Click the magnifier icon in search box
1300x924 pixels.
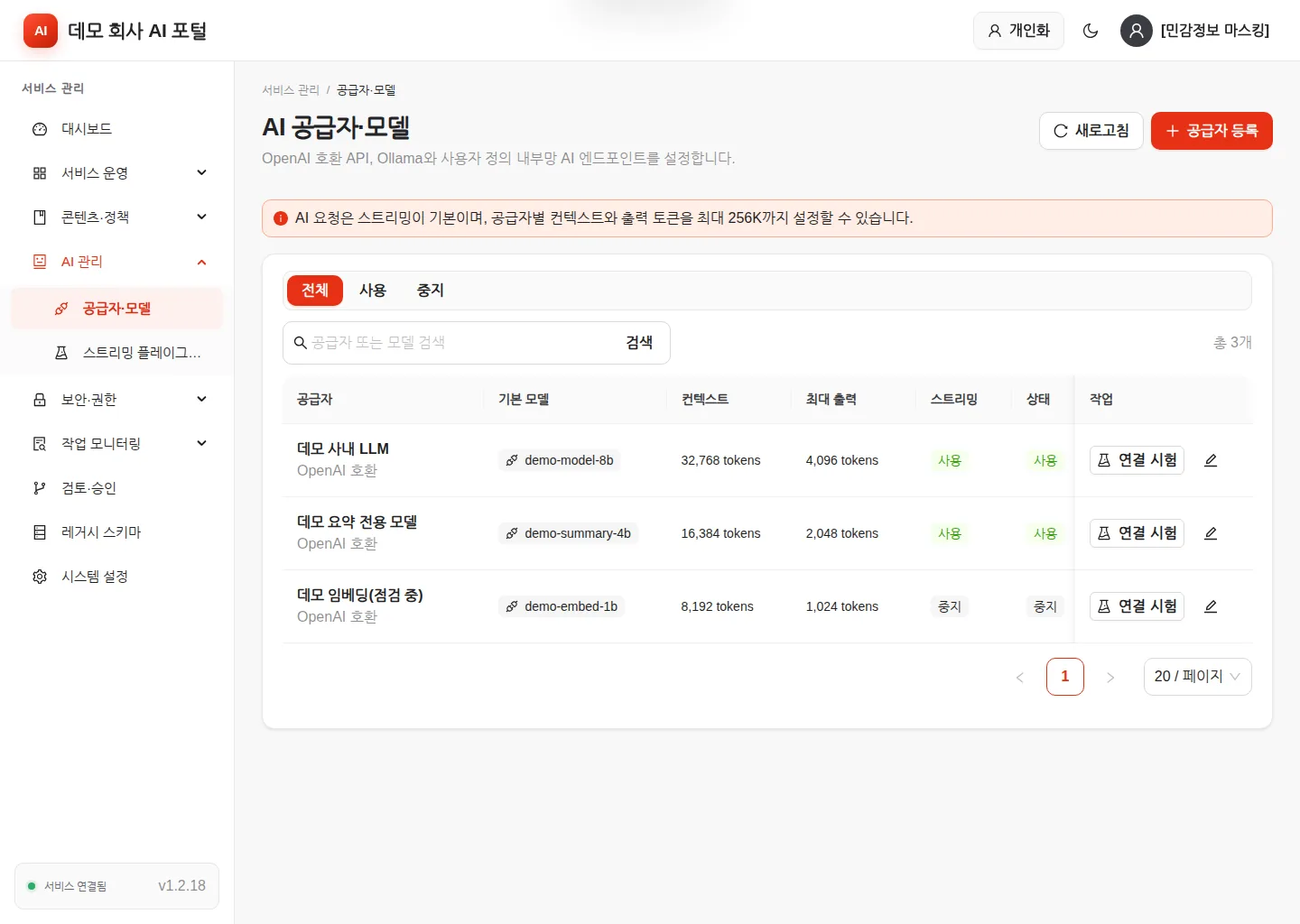[301, 343]
